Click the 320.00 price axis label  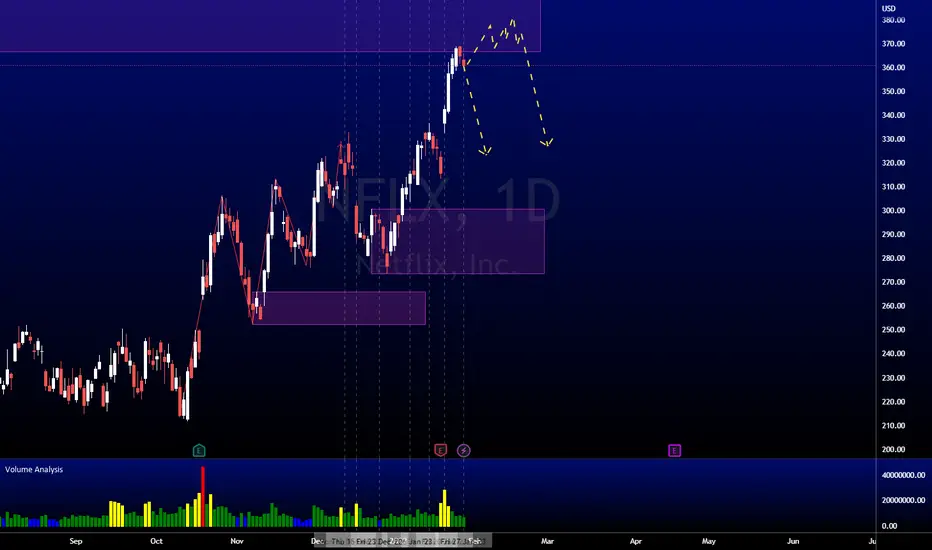[x=893, y=162]
